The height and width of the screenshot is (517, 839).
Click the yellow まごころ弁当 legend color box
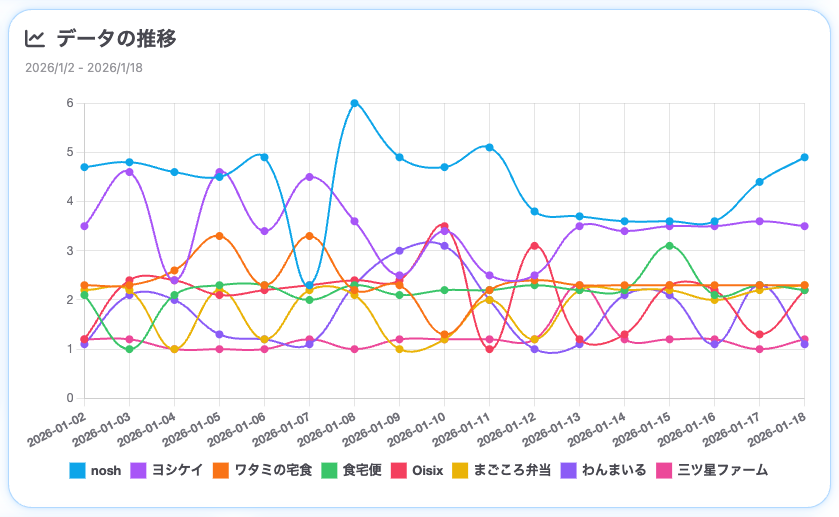pos(462,470)
